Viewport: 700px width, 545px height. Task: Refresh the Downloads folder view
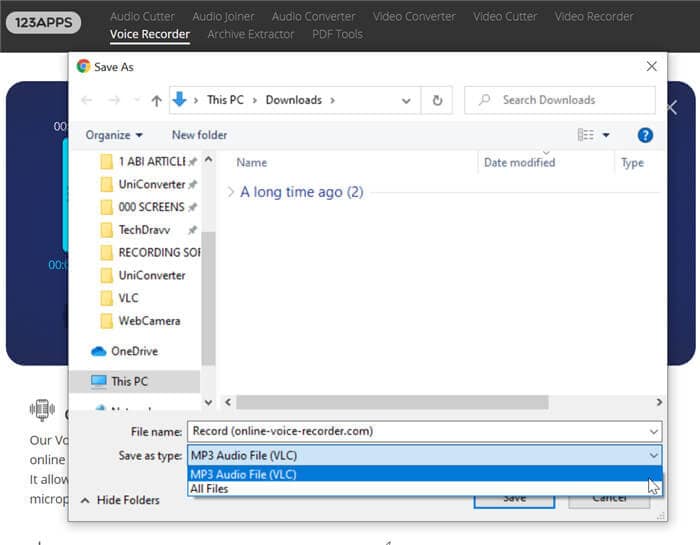click(x=437, y=100)
